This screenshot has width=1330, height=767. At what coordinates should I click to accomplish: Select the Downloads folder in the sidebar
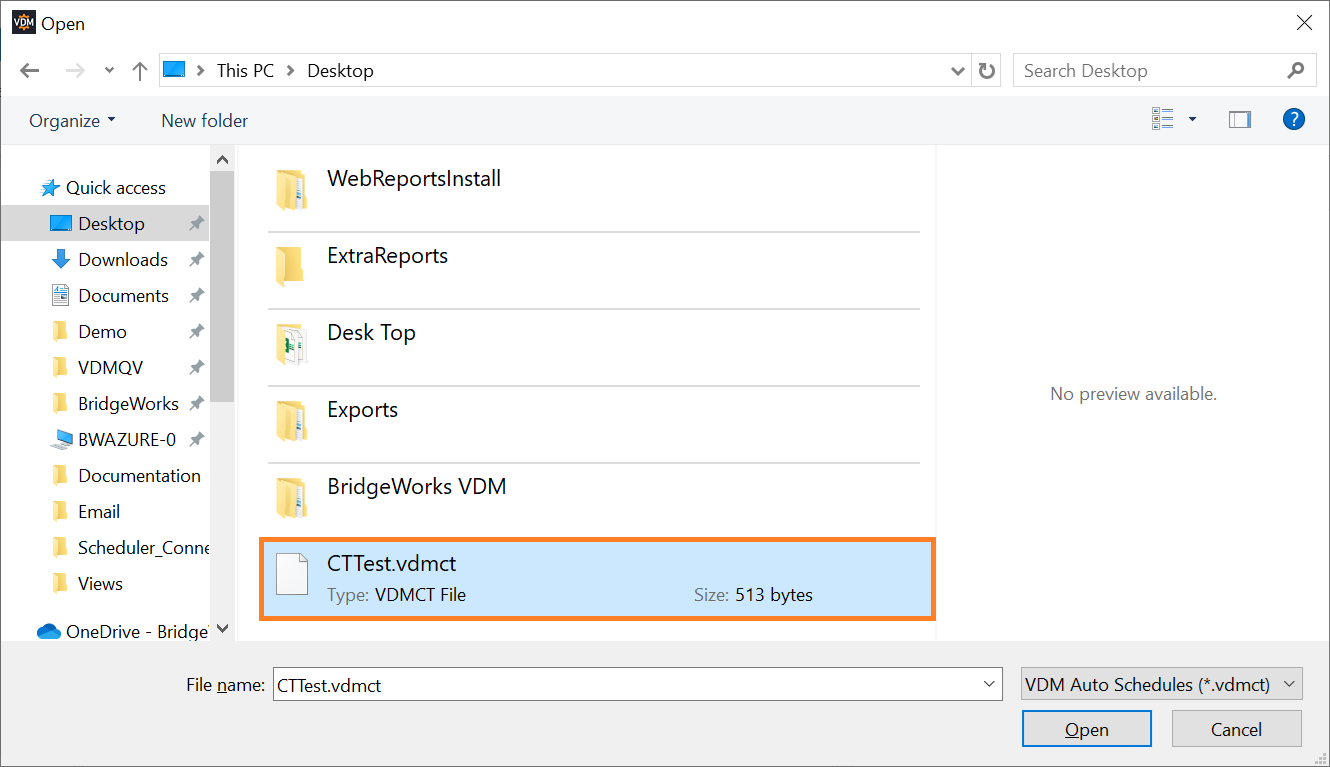(x=123, y=259)
